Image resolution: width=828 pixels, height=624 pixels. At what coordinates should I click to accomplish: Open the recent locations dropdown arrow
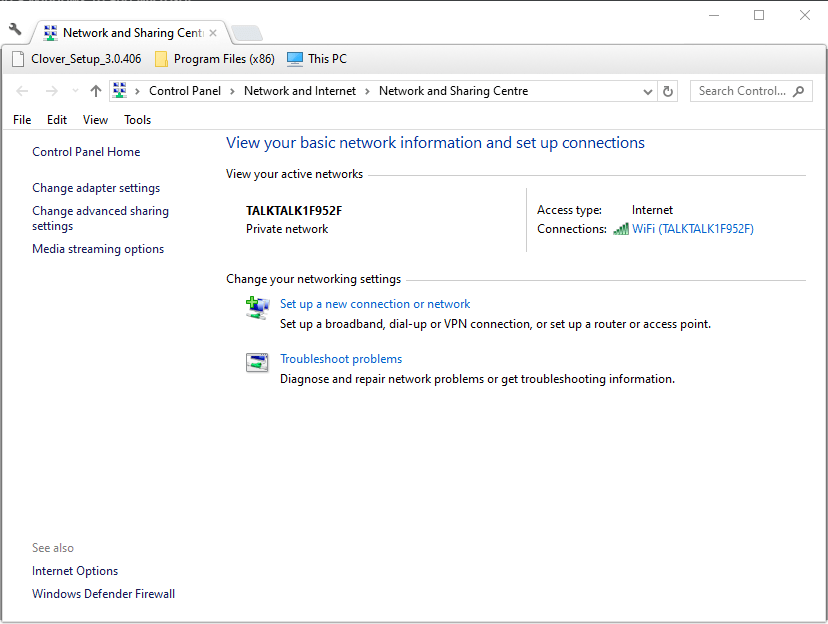tap(76, 91)
